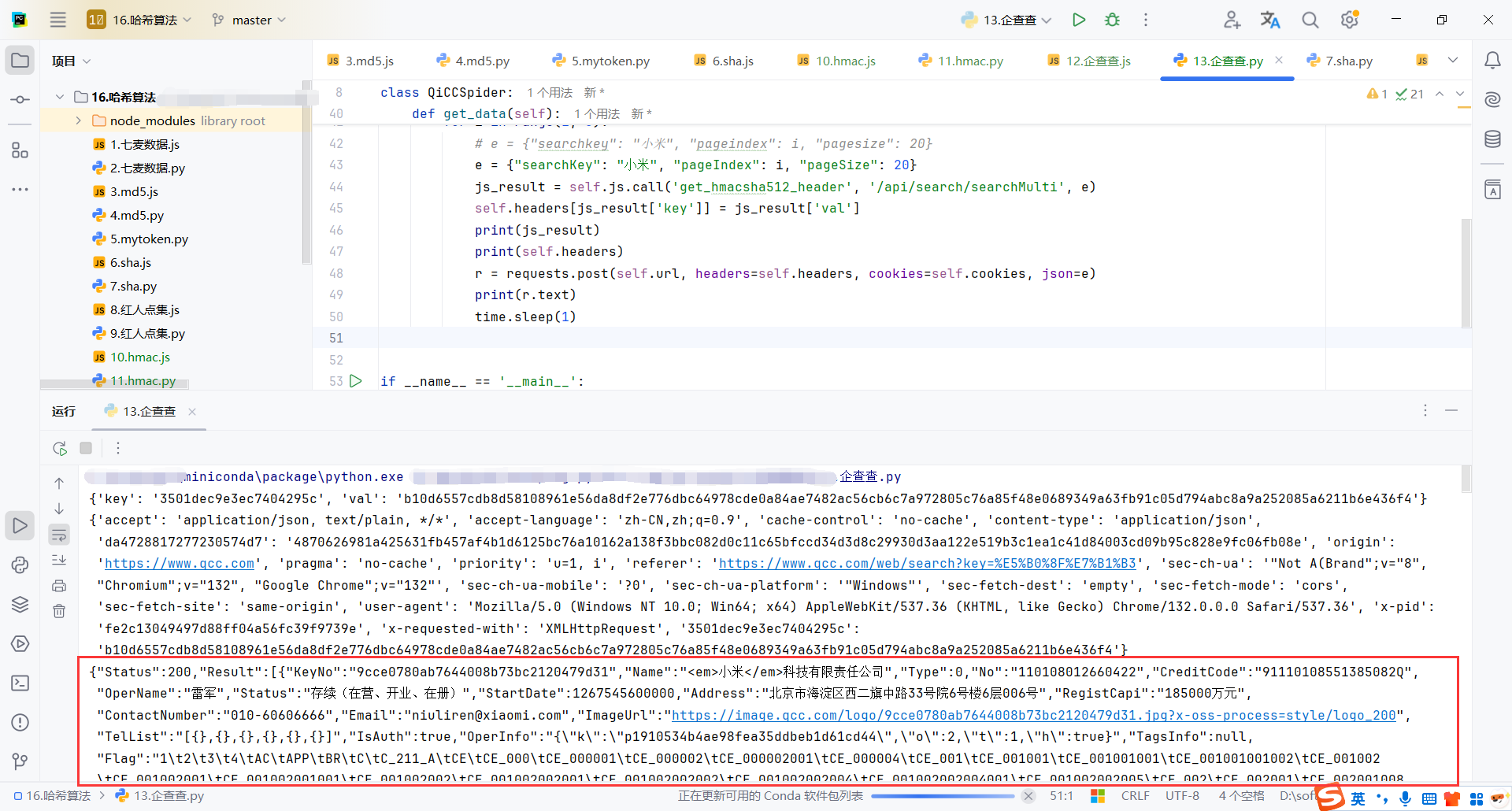Close the 13.企查查 run tab

tap(192, 411)
